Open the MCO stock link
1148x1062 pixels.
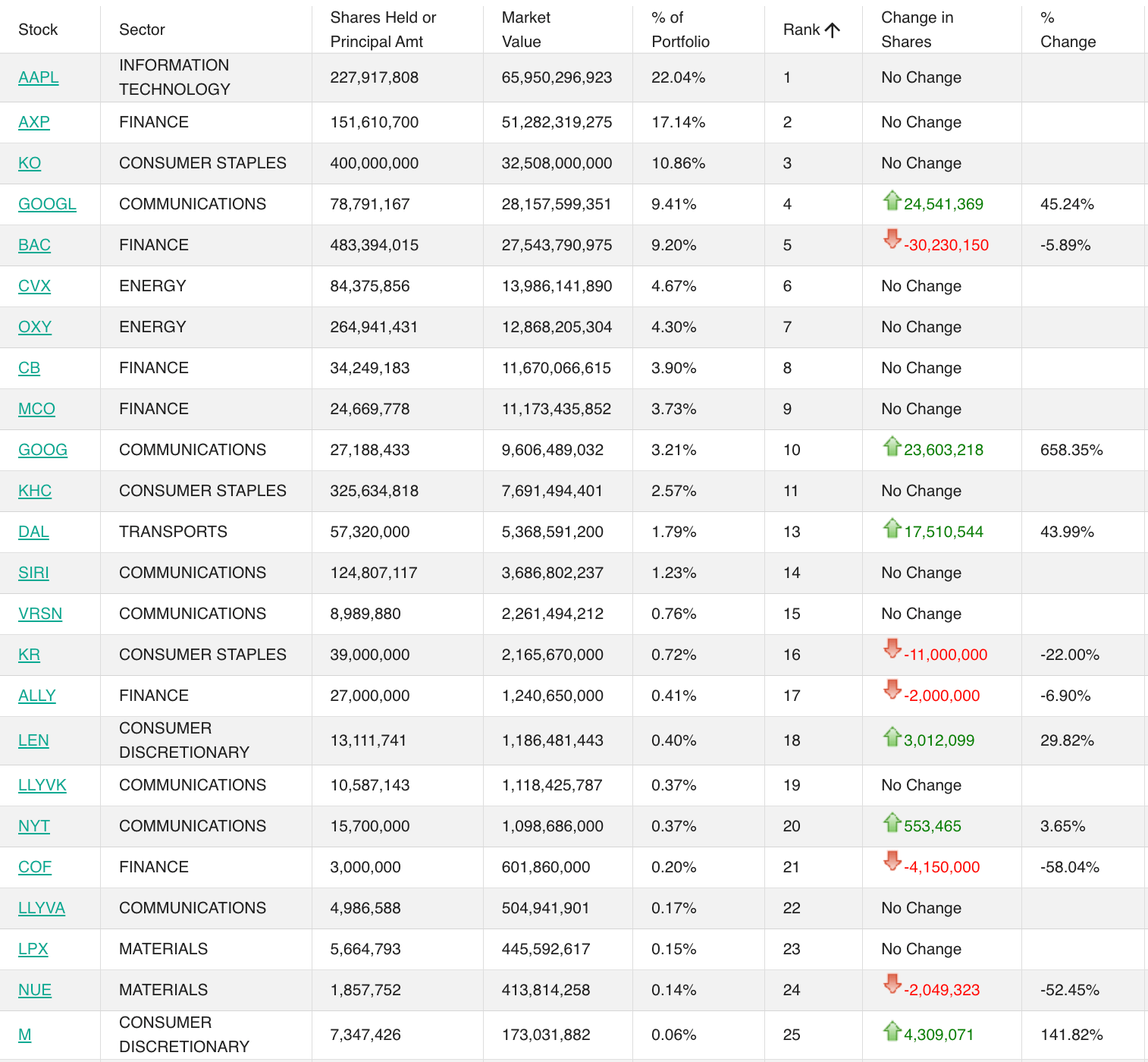(x=36, y=409)
